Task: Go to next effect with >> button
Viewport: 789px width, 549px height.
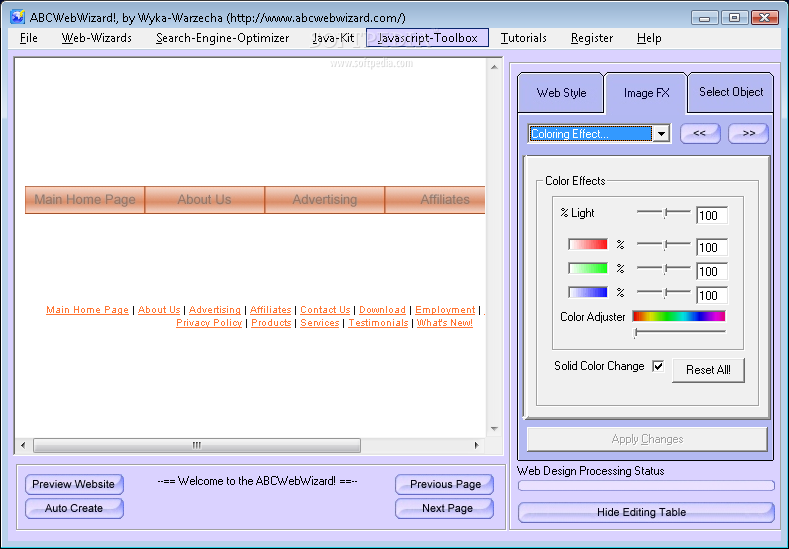Action: coord(748,134)
